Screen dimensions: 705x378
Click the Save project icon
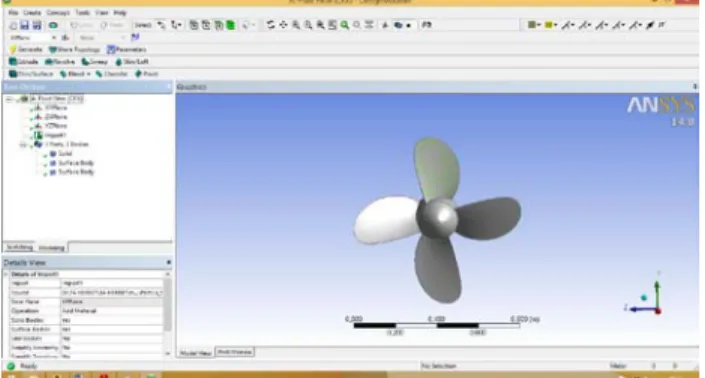pos(25,25)
